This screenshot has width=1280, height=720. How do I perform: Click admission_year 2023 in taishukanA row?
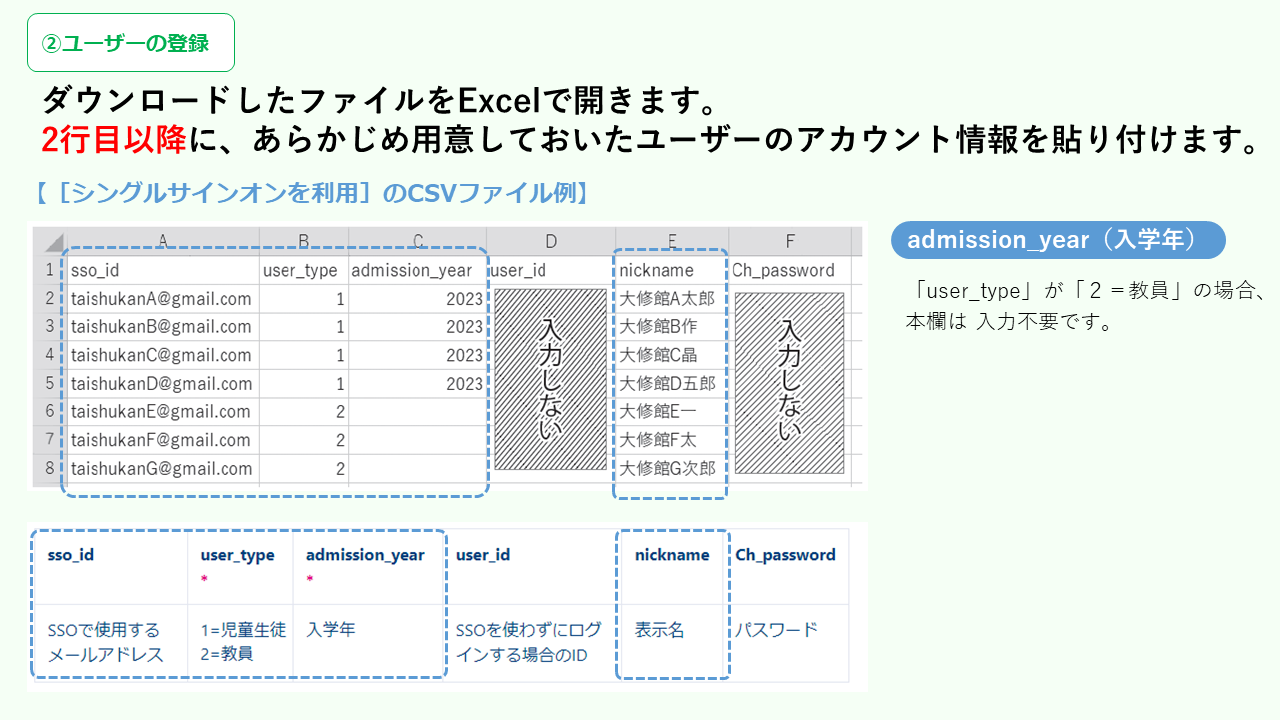pyautogui.click(x=418, y=298)
